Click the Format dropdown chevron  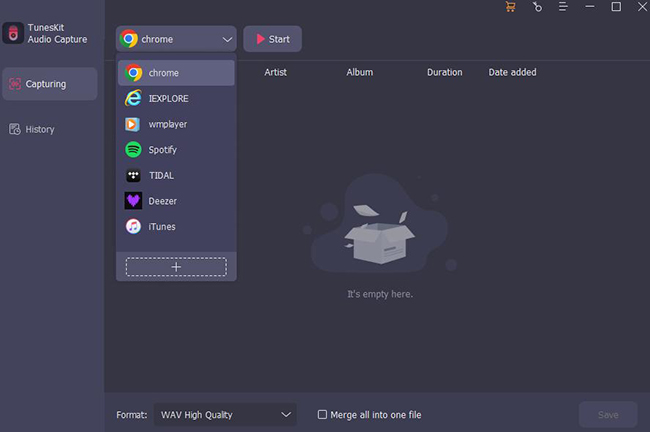tap(286, 415)
